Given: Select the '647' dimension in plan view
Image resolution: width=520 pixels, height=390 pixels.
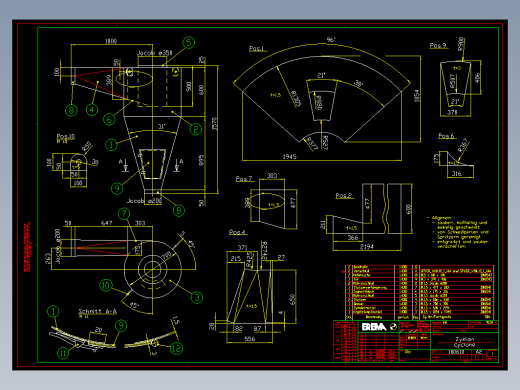Looking at the screenshot, I should tap(107, 223).
